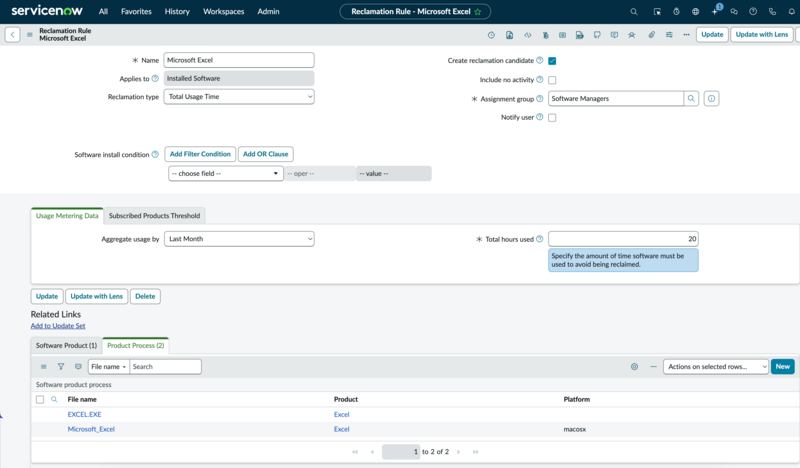Check the Include no activity checkbox
Screen dimensions: 800x468
tap(552, 80)
